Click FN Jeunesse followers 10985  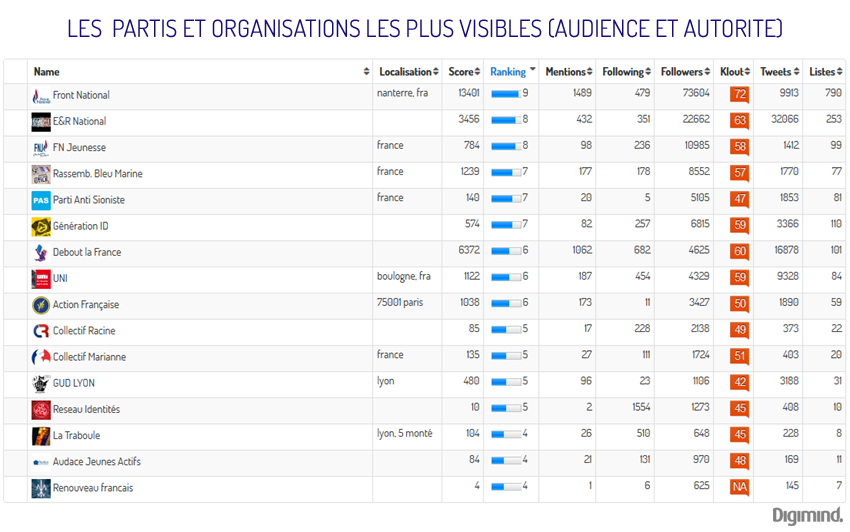pos(697,145)
